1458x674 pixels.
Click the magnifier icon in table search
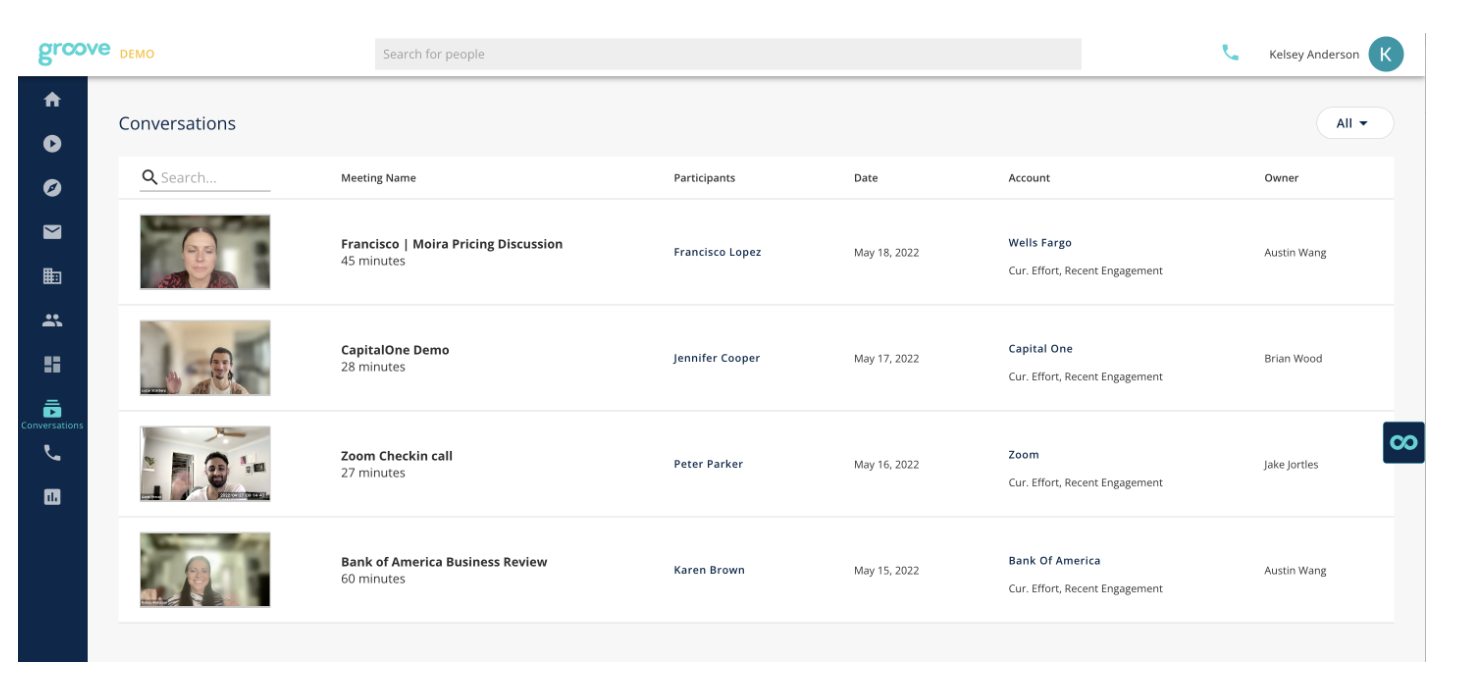(149, 177)
